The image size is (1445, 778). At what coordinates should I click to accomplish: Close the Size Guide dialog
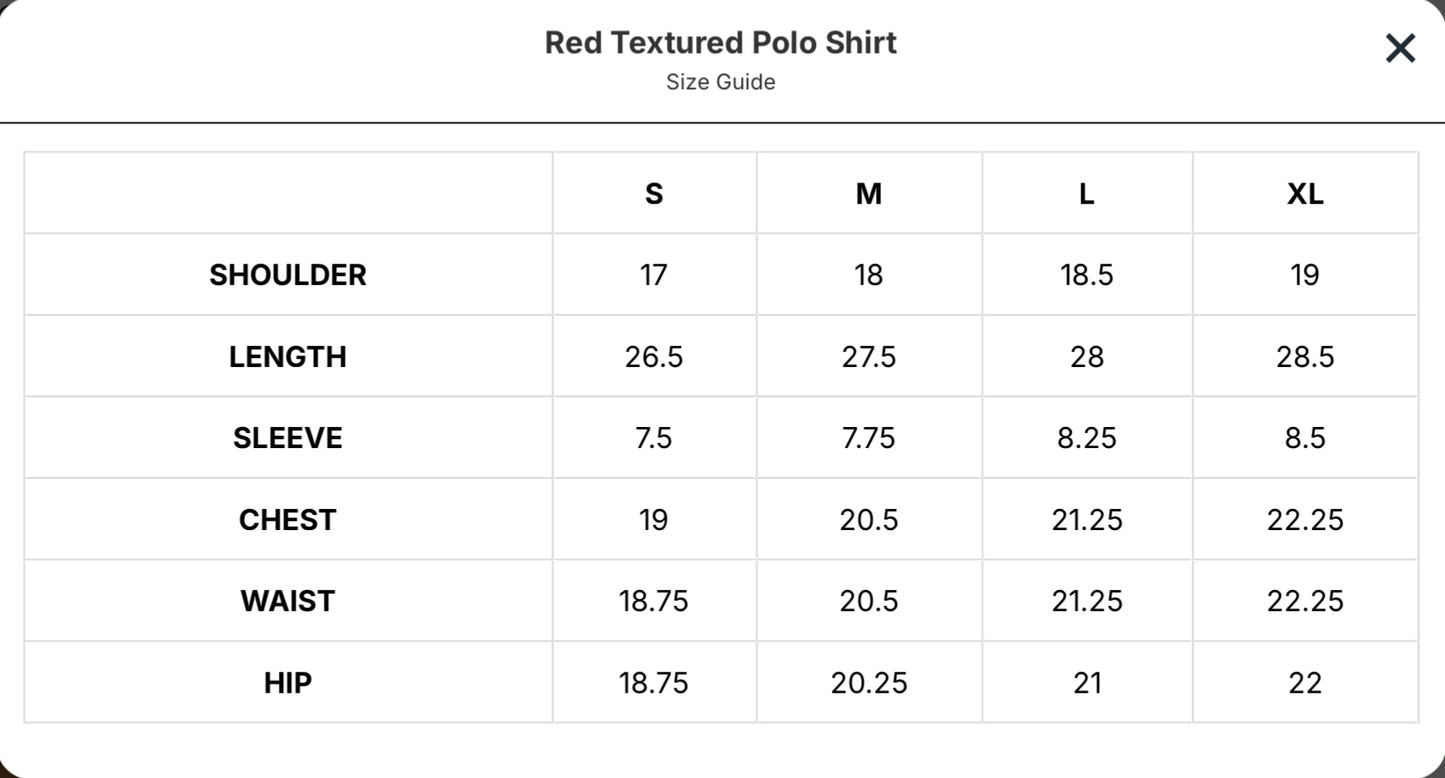coord(1400,47)
